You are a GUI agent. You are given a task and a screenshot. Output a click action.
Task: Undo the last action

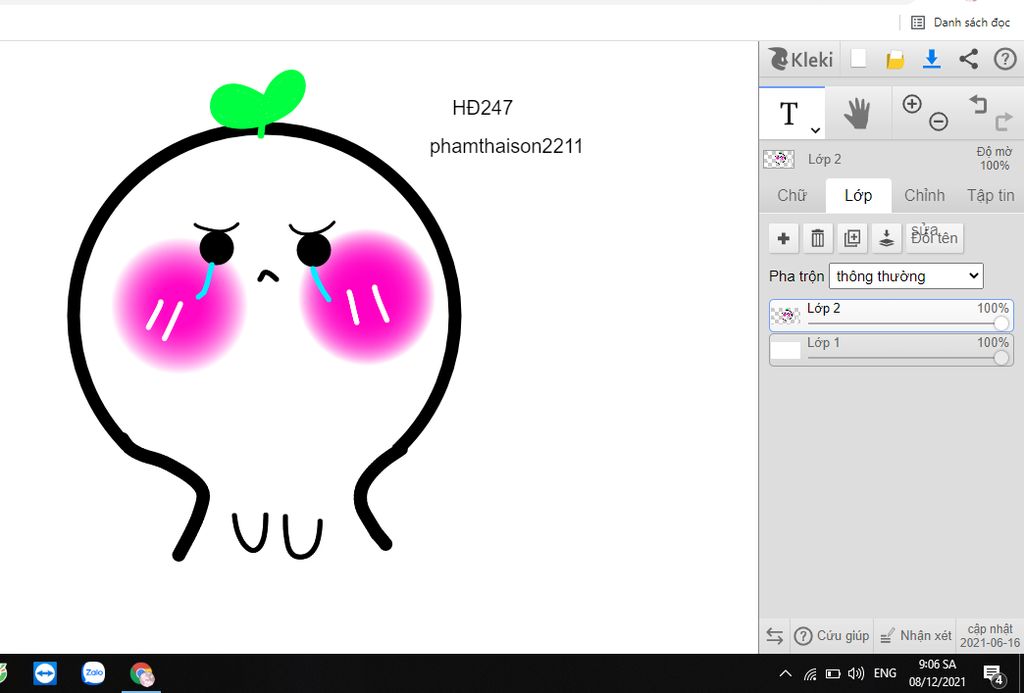point(978,105)
